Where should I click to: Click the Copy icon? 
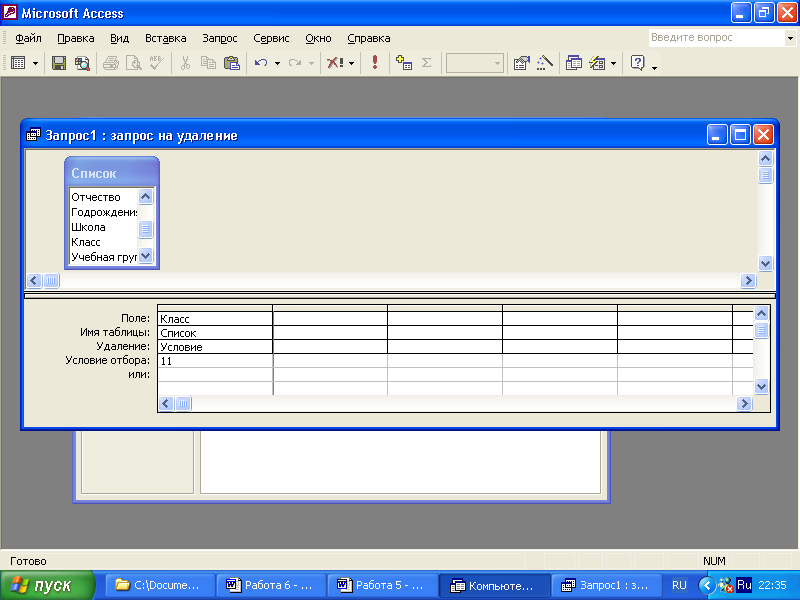coord(208,63)
